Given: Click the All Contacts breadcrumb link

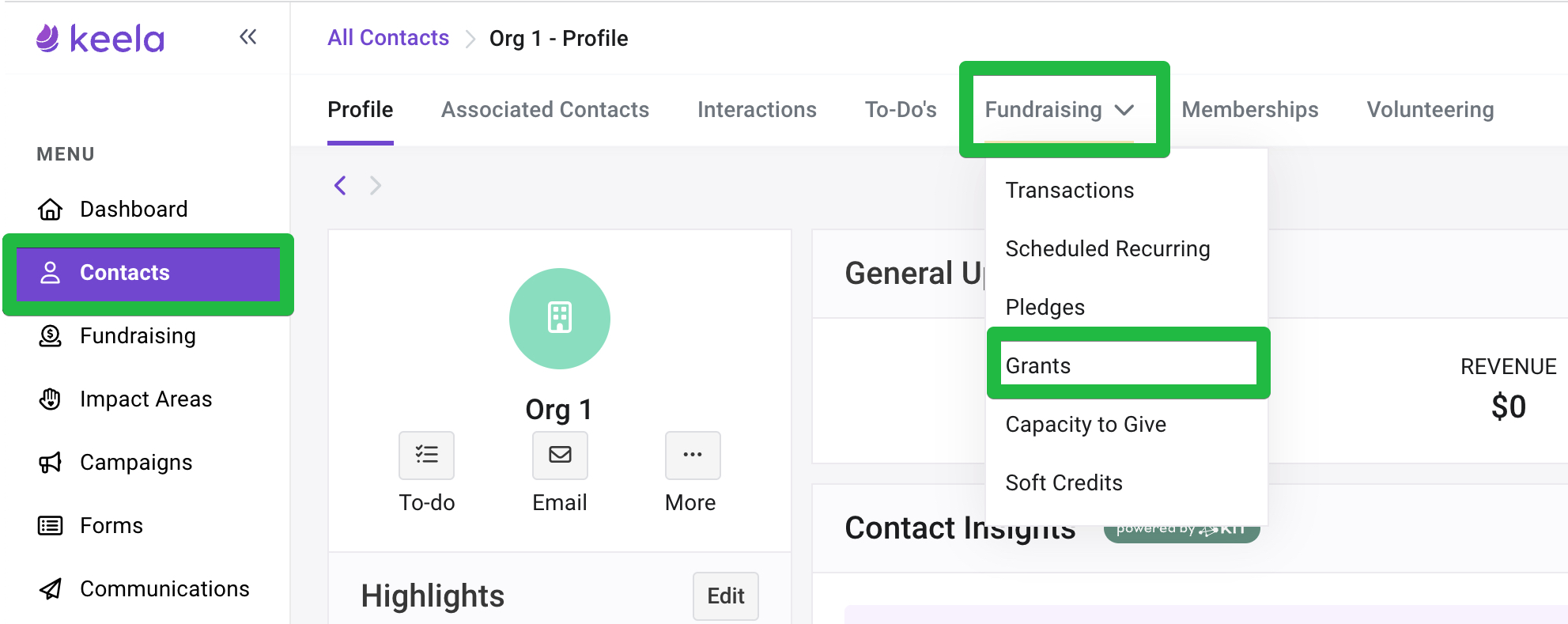Looking at the screenshot, I should click(388, 38).
